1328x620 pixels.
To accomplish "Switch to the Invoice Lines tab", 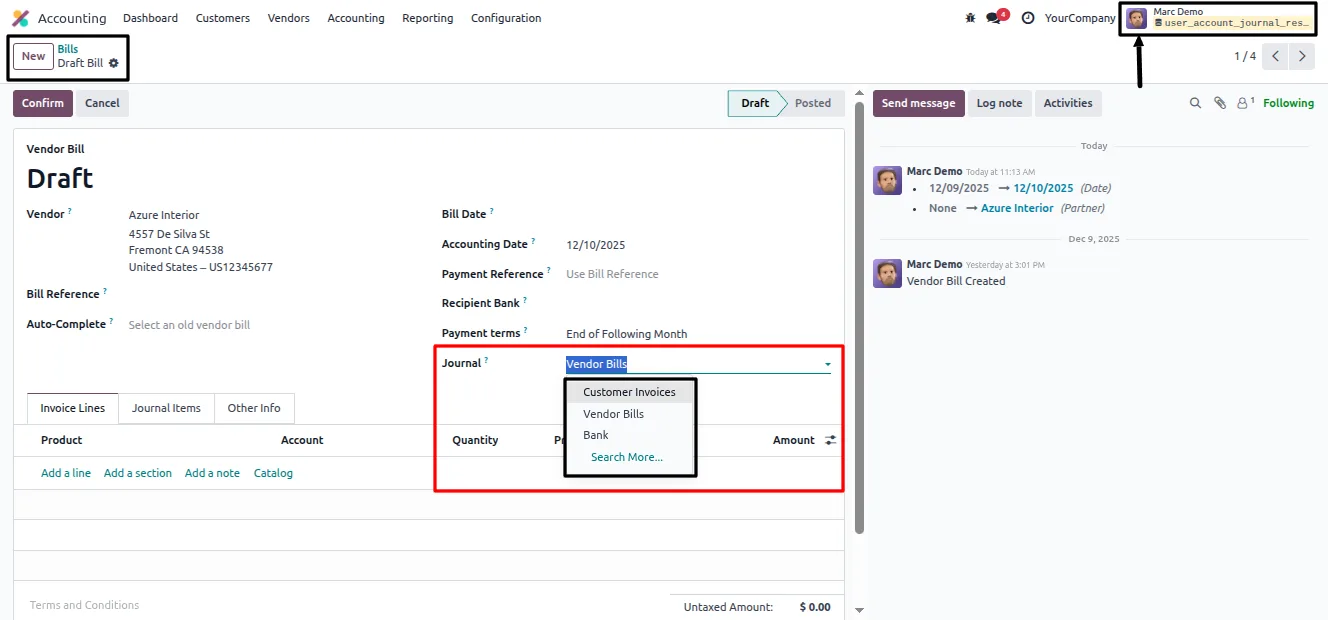I will (x=72, y=408).
